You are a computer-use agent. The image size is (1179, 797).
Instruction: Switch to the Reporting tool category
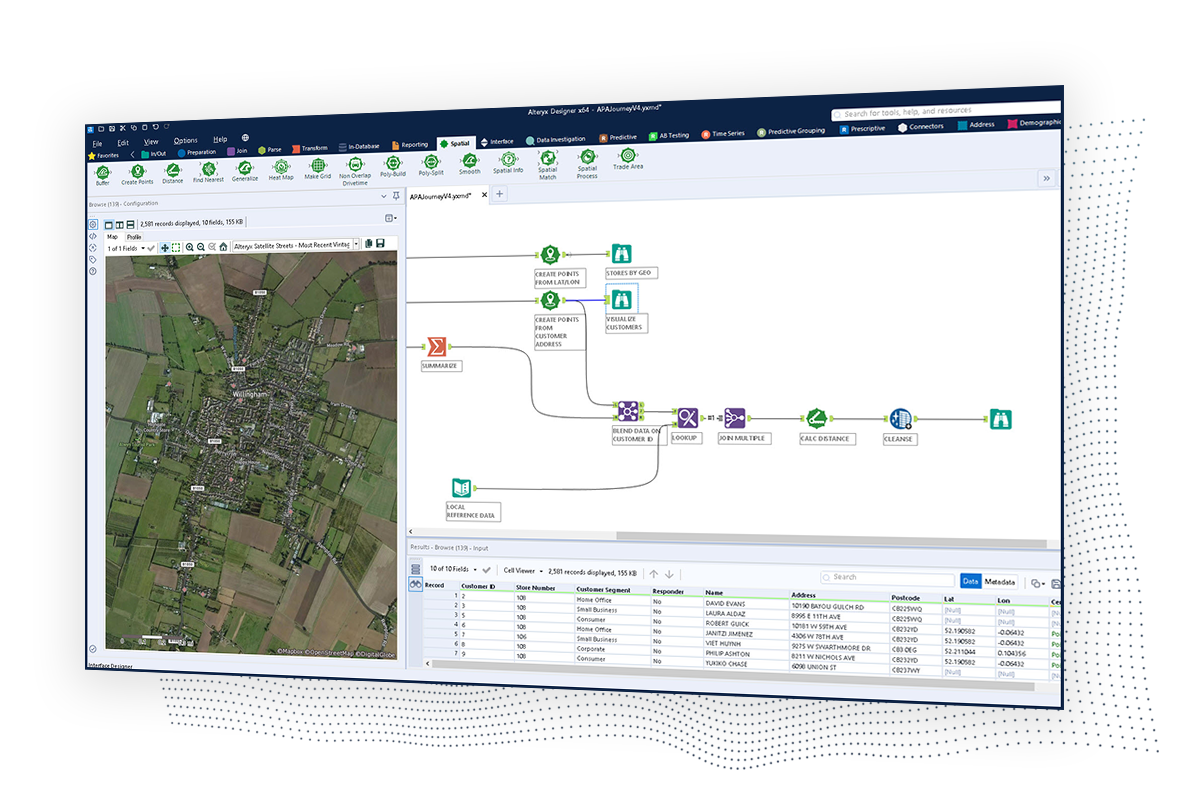click(410, 144)
